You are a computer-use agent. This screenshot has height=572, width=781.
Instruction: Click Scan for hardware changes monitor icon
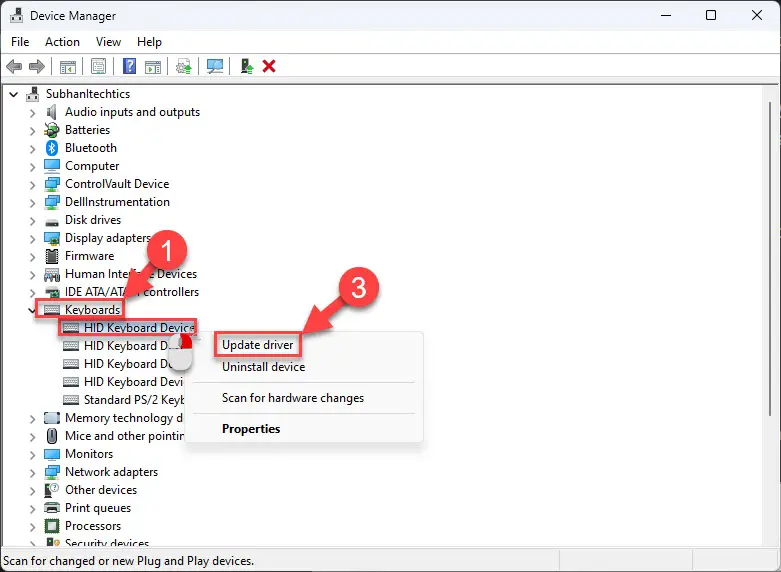pyautogui.click(x=215, y=66)
